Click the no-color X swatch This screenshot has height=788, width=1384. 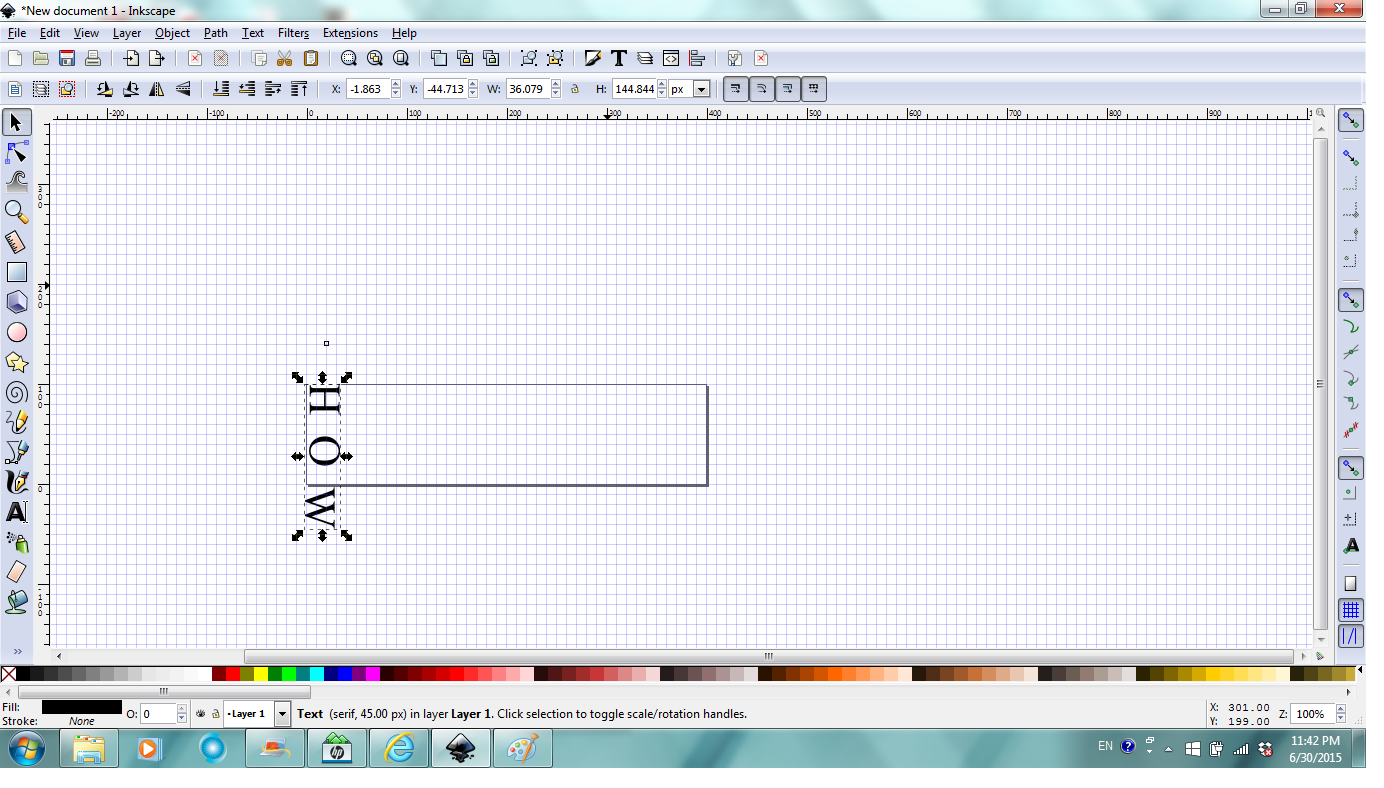tap(8, 674)
